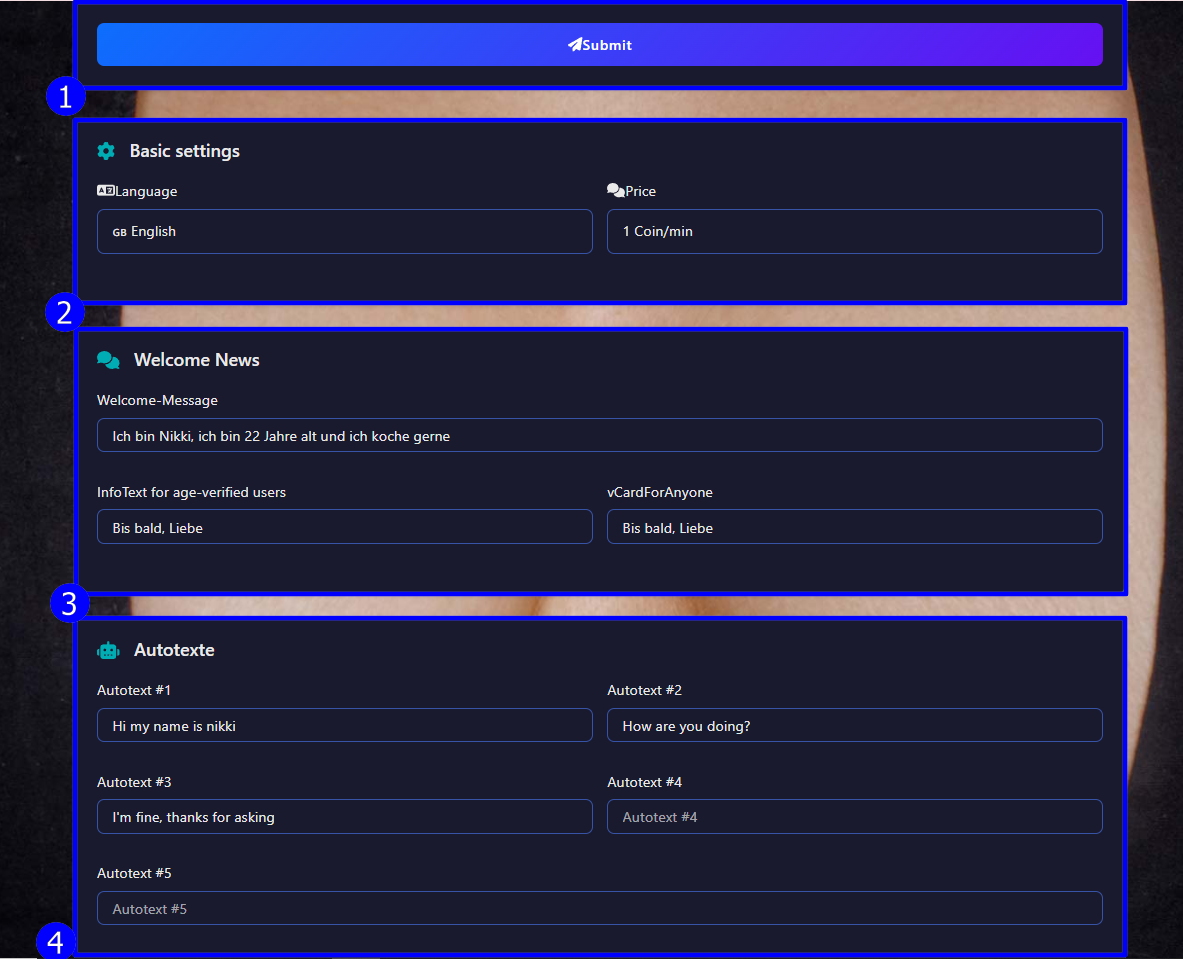Click the Price chat bubbles icon
The height and width of the screenshot is (959, 1183).
pyautogui.click(x=615, y=191)
